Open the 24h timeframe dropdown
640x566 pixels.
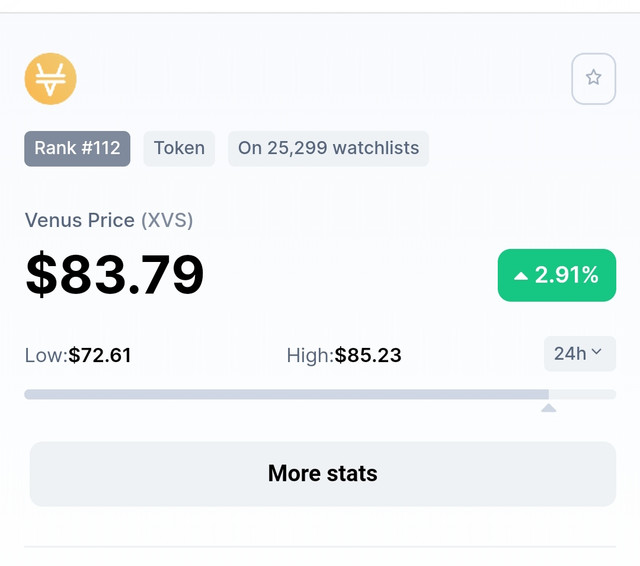point(580,354)
